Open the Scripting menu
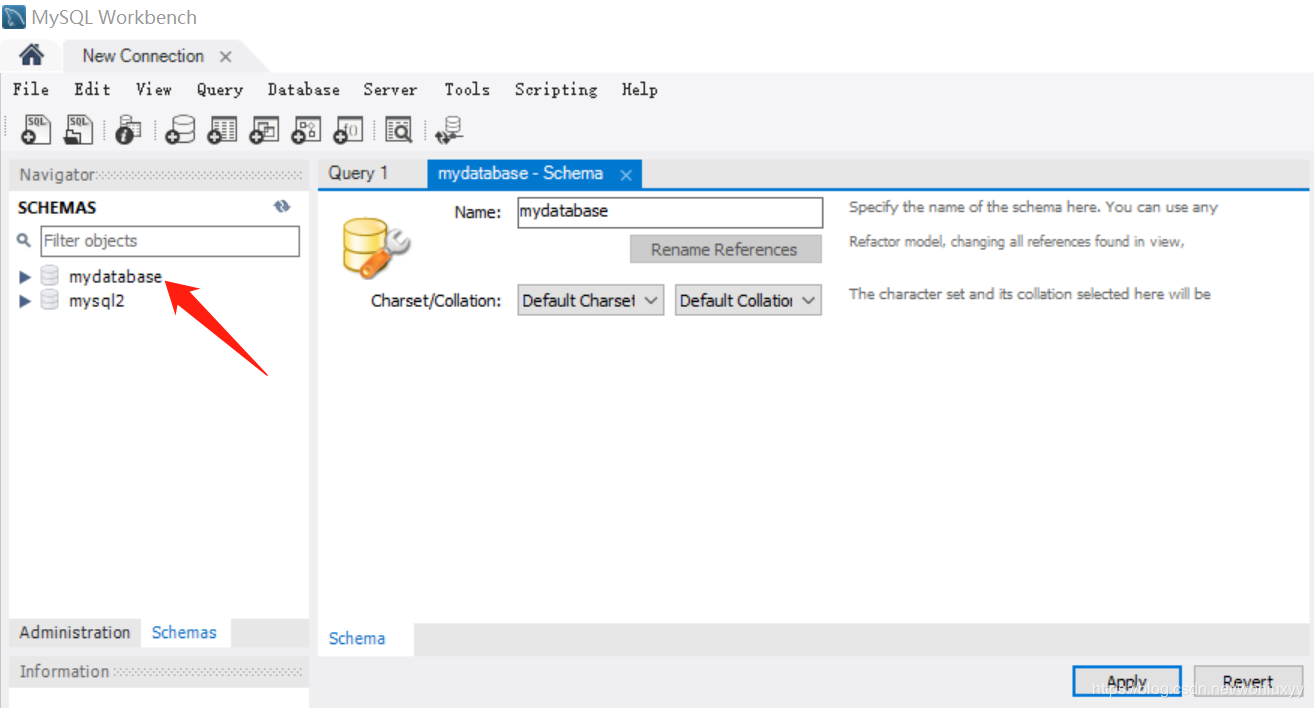The image size is (1314, 708). 556,89
